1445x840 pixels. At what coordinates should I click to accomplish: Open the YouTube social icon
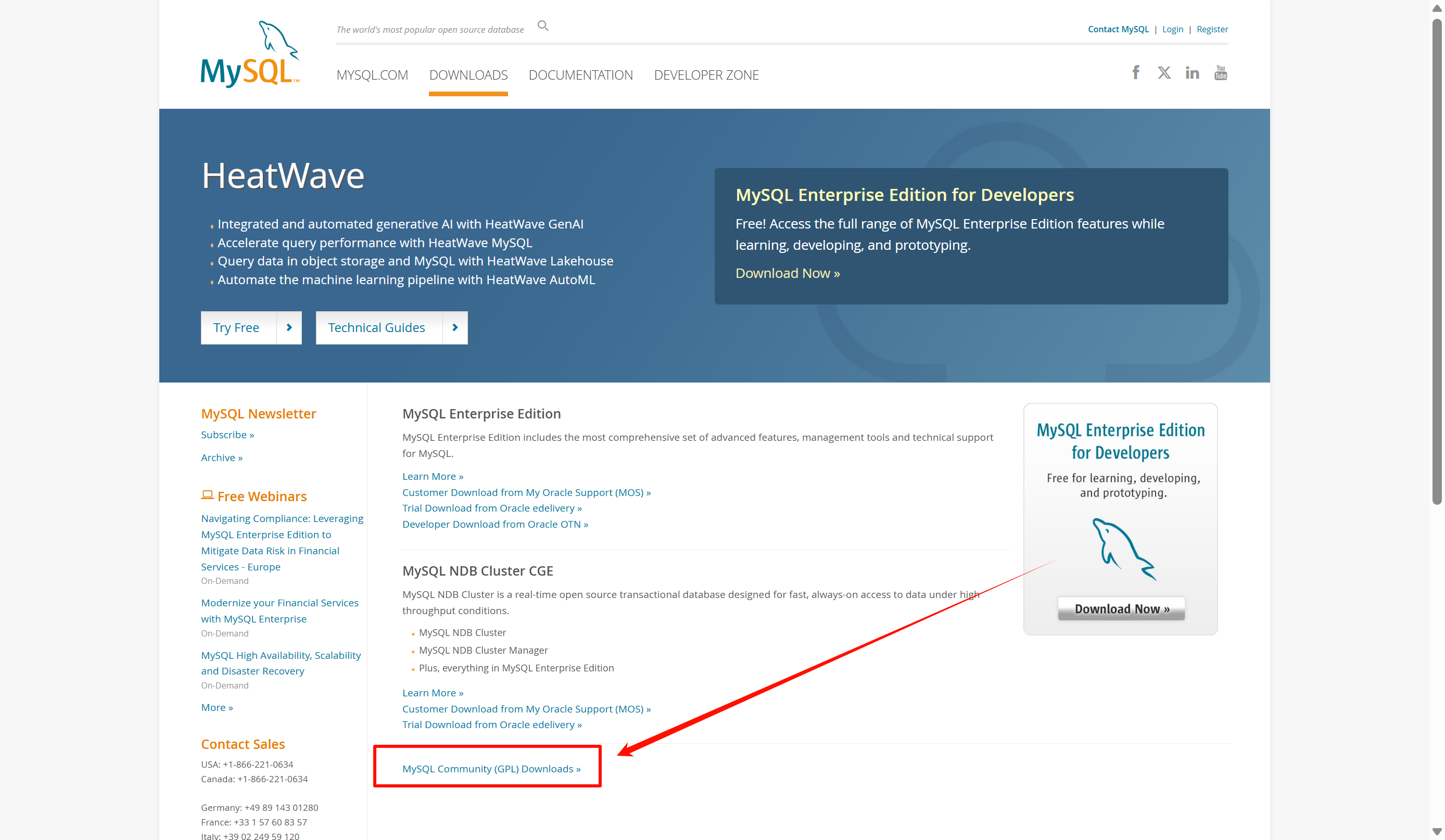(1220, 73)
